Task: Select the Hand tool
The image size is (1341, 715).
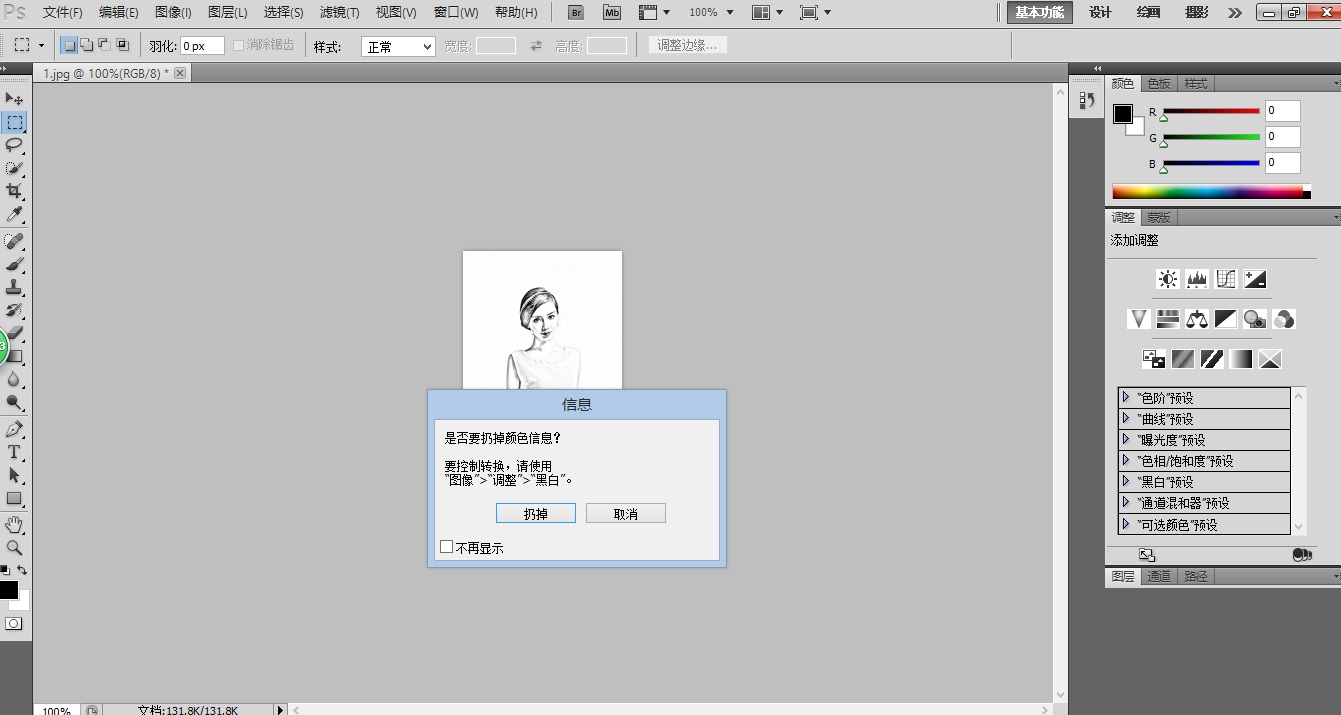Action: coord(14,525)
